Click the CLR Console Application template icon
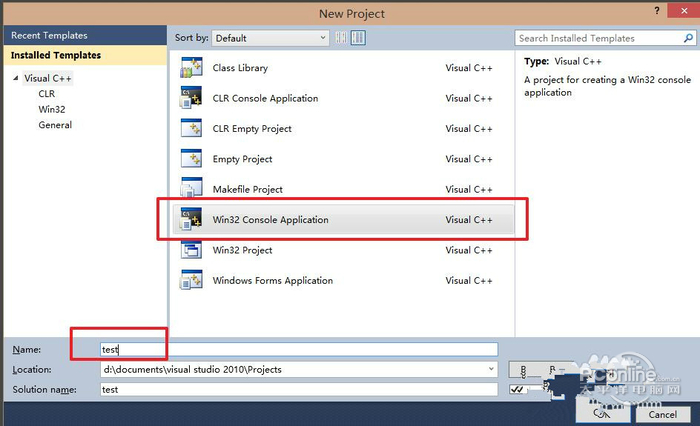This screenshot has width=700, height=426. pyautogui.click(x=191, y=98)
